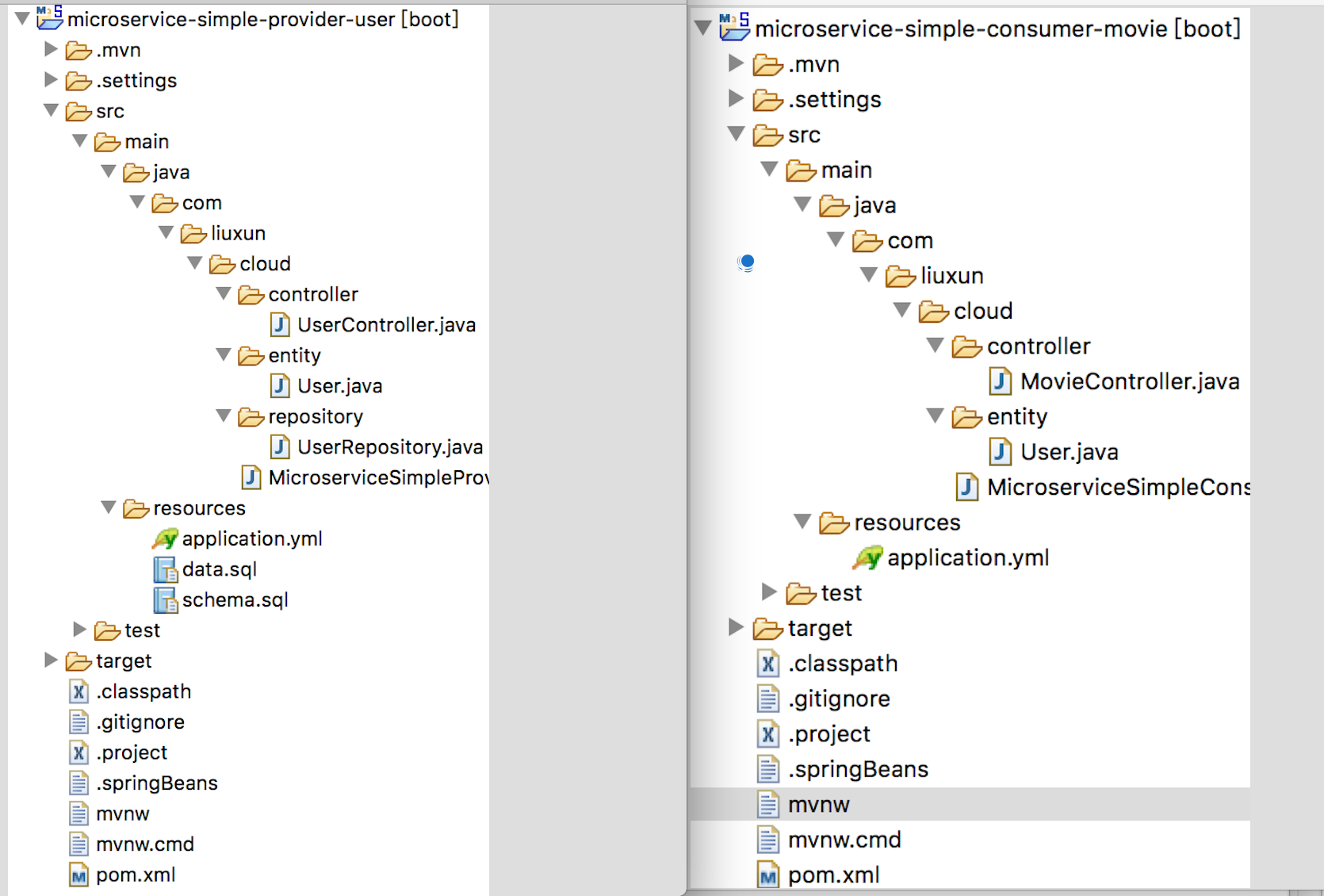The height and width of the screenshot is (896, 1324).
Task: Click the schema.sql file icon
Action: [165, 600]
